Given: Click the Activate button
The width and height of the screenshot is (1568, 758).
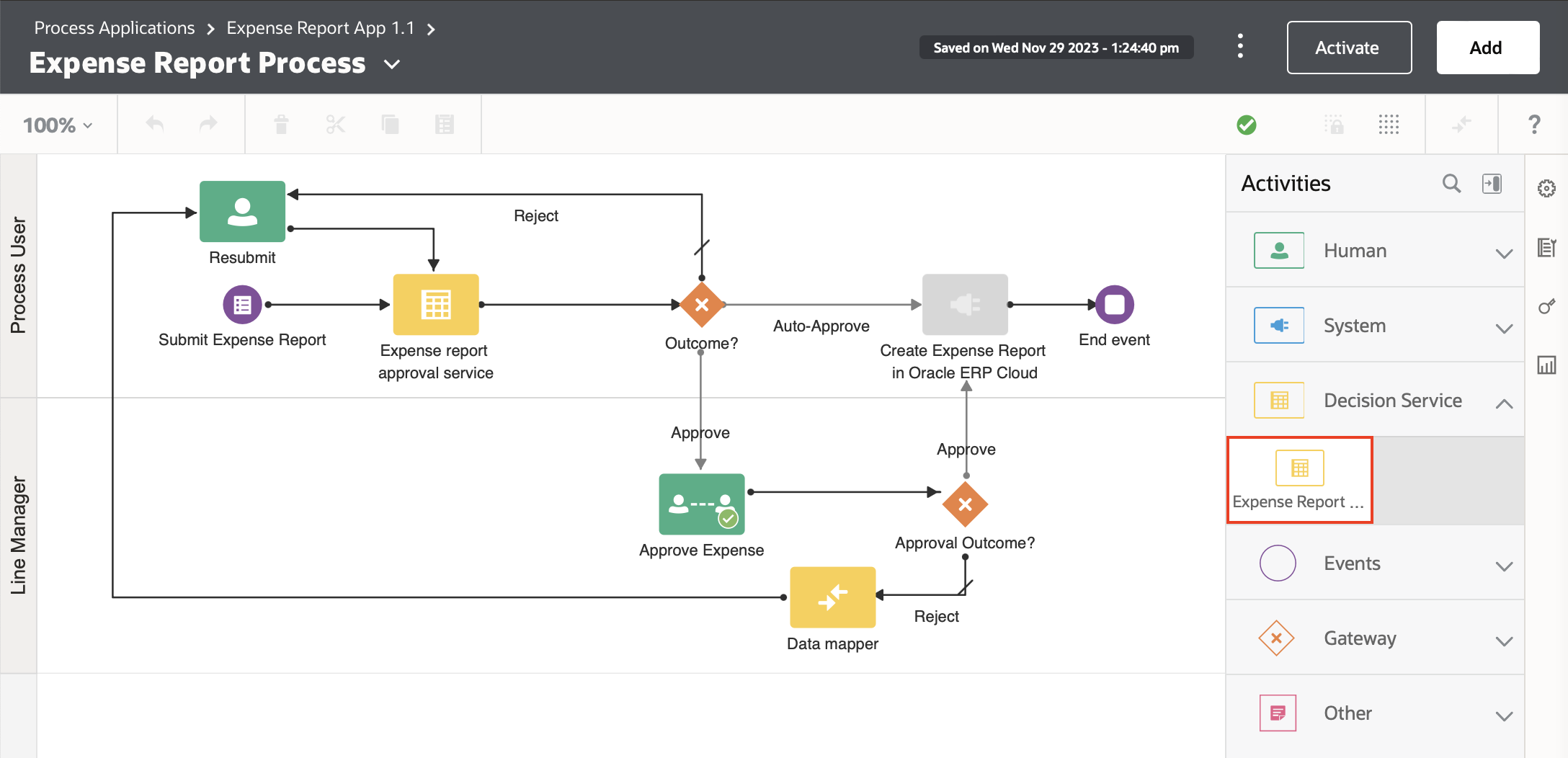Looking at the screenshot, I should click(1348, 47).
